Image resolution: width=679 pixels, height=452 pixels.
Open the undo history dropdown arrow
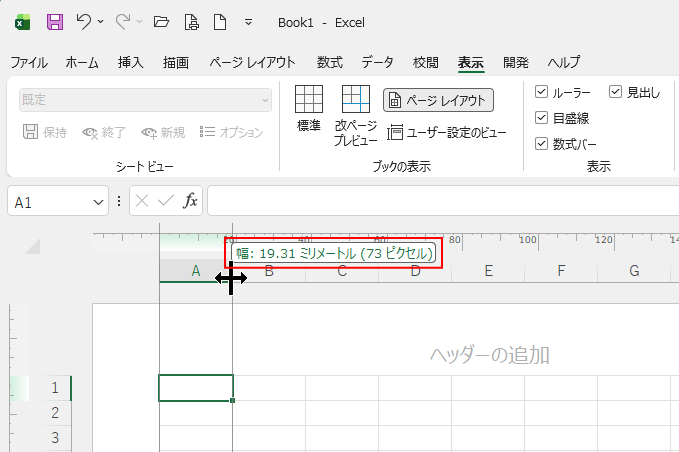100,21
